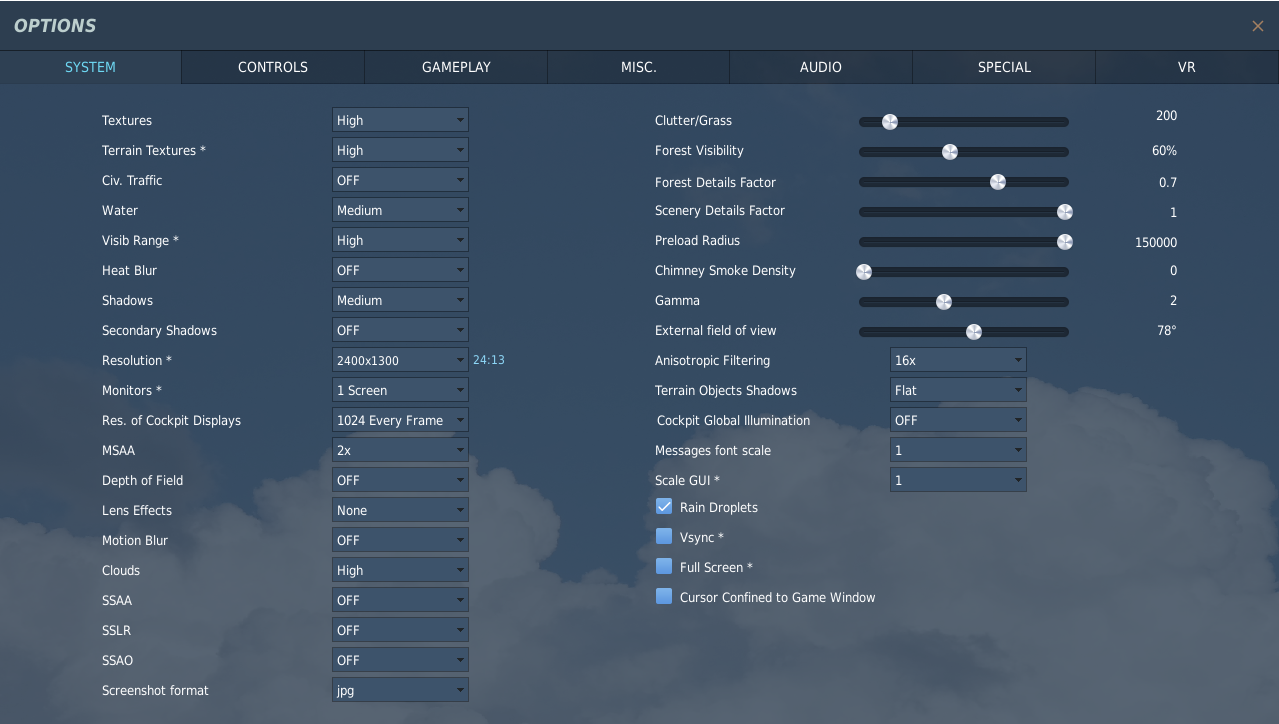Click the Forest Visibility slider handle

pos(950,152)
